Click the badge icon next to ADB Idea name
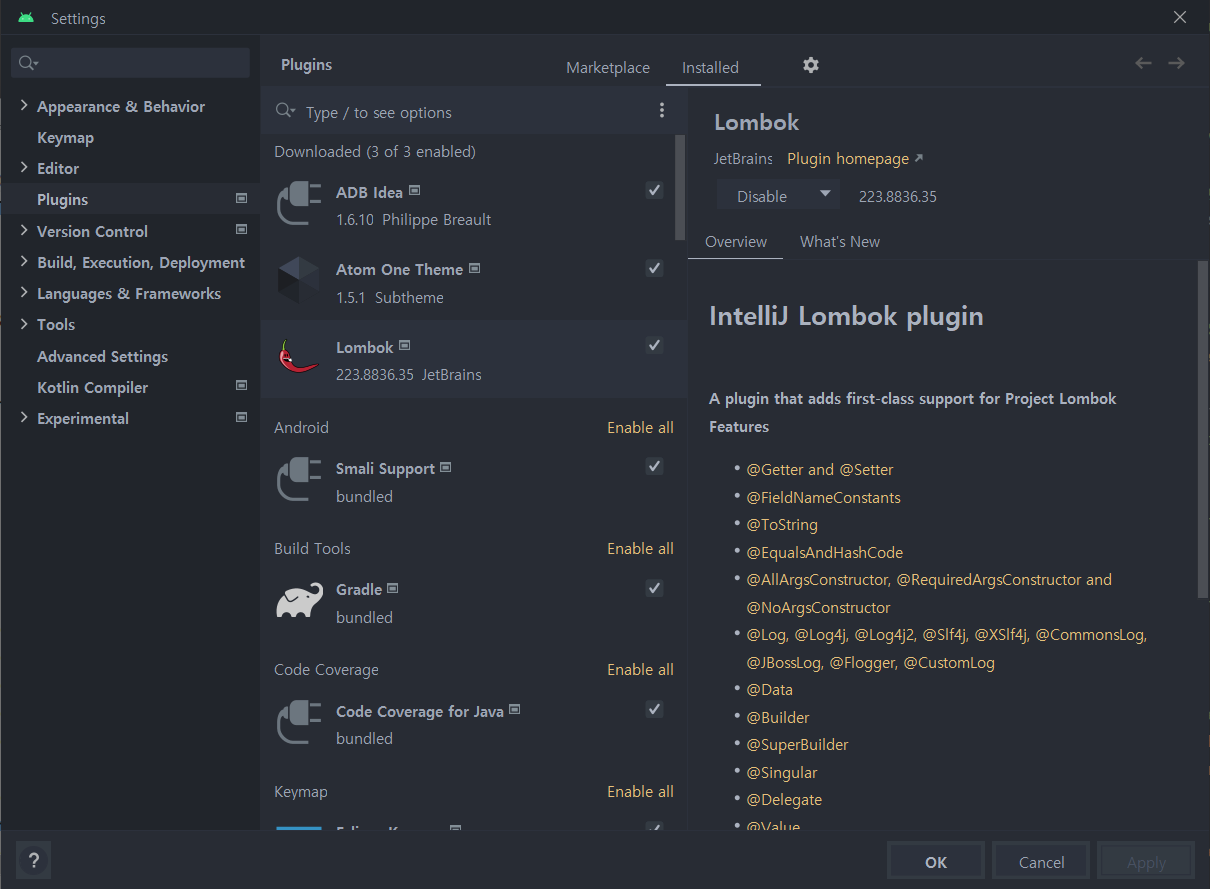 tap(414, 190)
